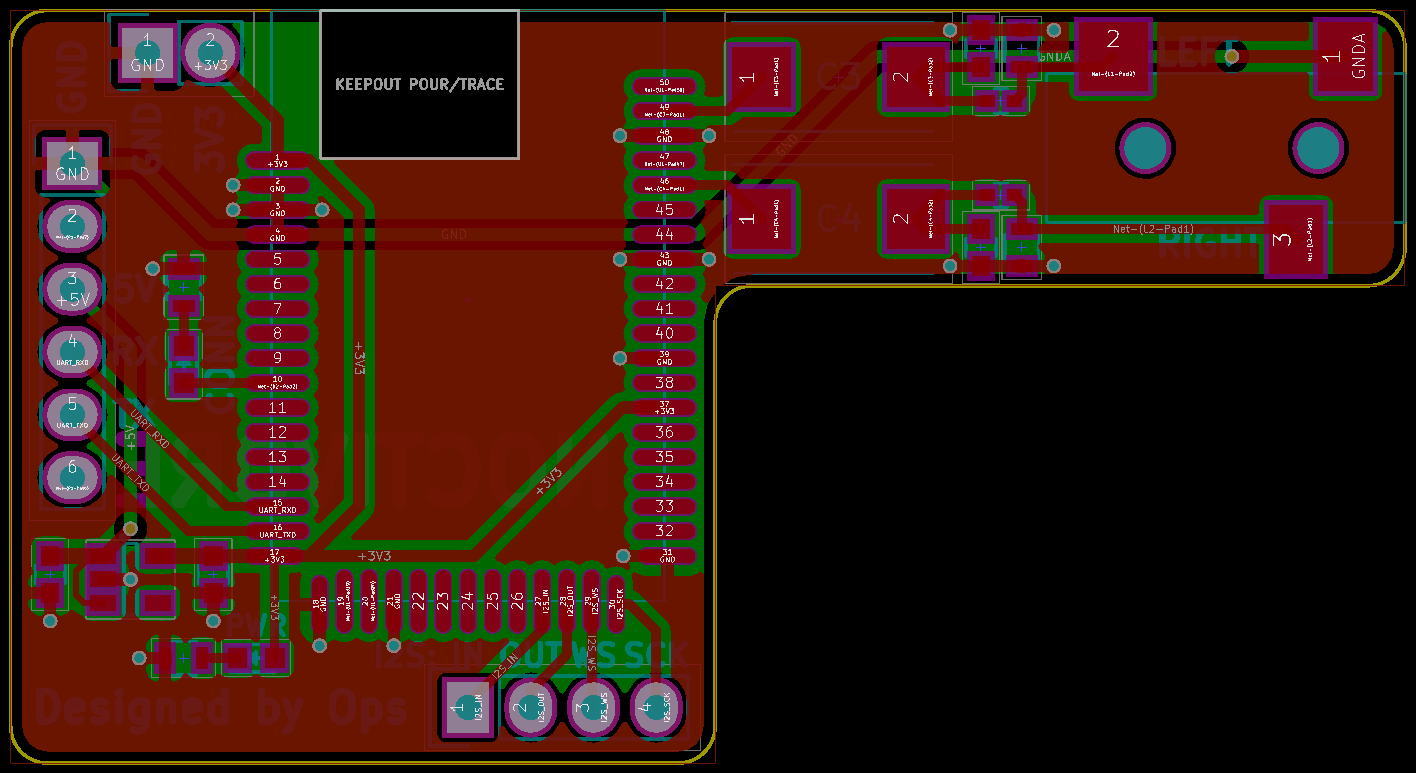Click bottom module pad 27 I2S_IN
Screen dimensions: 1416x773
(x=542, y=602)
